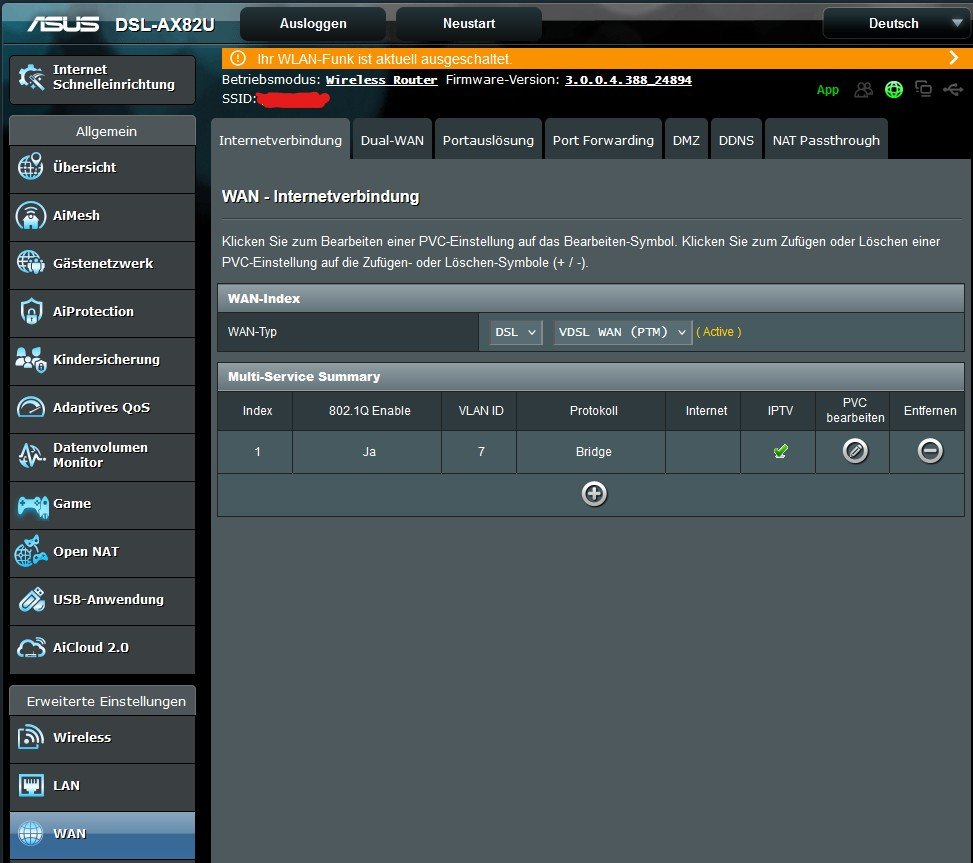Click the Neustart button
Screen dimensions: 973x863
point(469,24)
